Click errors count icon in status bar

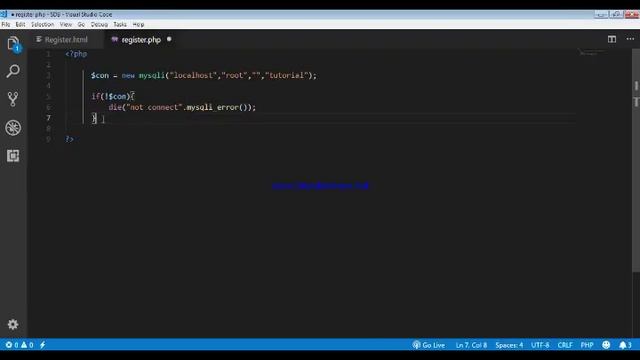coord(11,345)
